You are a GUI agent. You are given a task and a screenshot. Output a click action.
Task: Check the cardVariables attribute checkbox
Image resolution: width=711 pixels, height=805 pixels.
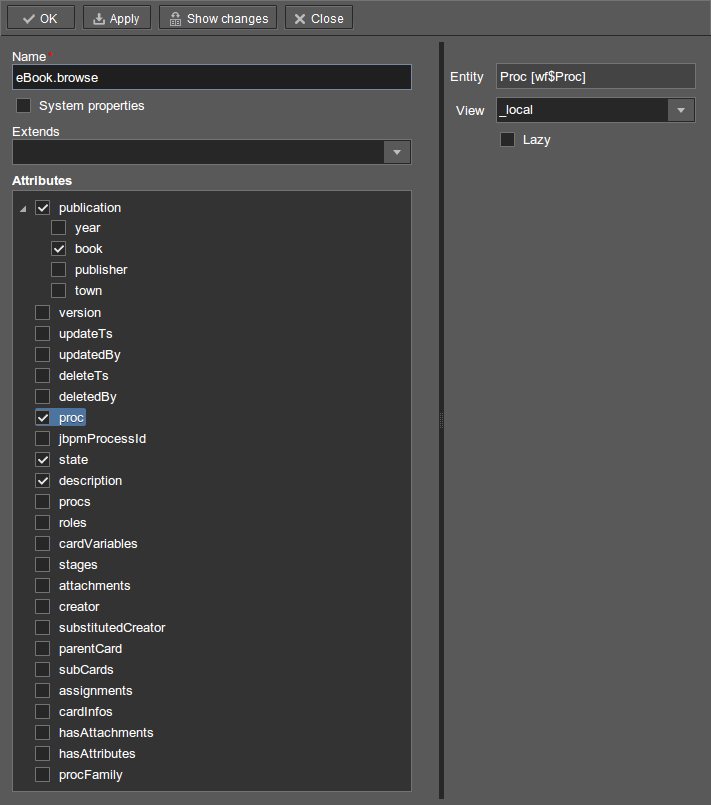(x=43, y=544)
